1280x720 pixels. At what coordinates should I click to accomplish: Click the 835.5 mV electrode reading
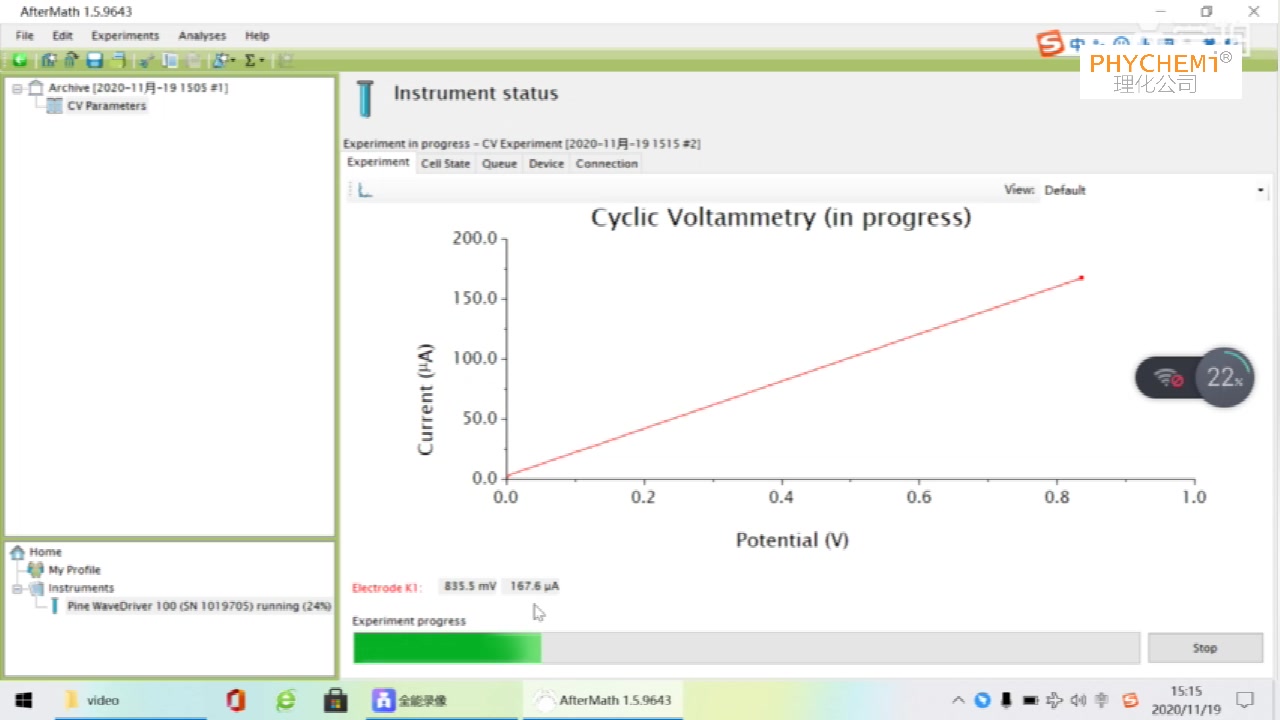click(x=470, y=586)
